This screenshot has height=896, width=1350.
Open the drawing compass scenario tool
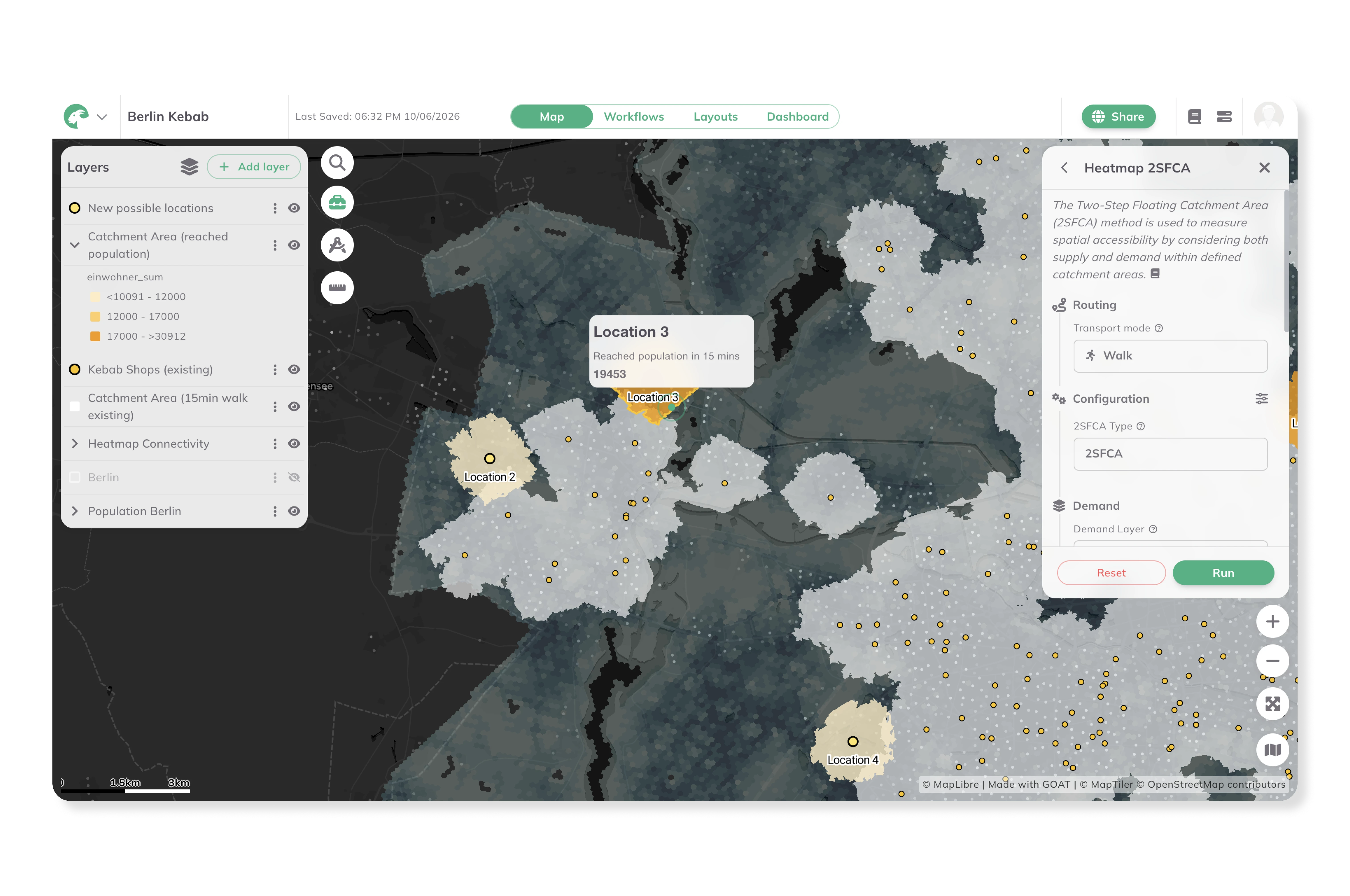click(x=337, y=245)
